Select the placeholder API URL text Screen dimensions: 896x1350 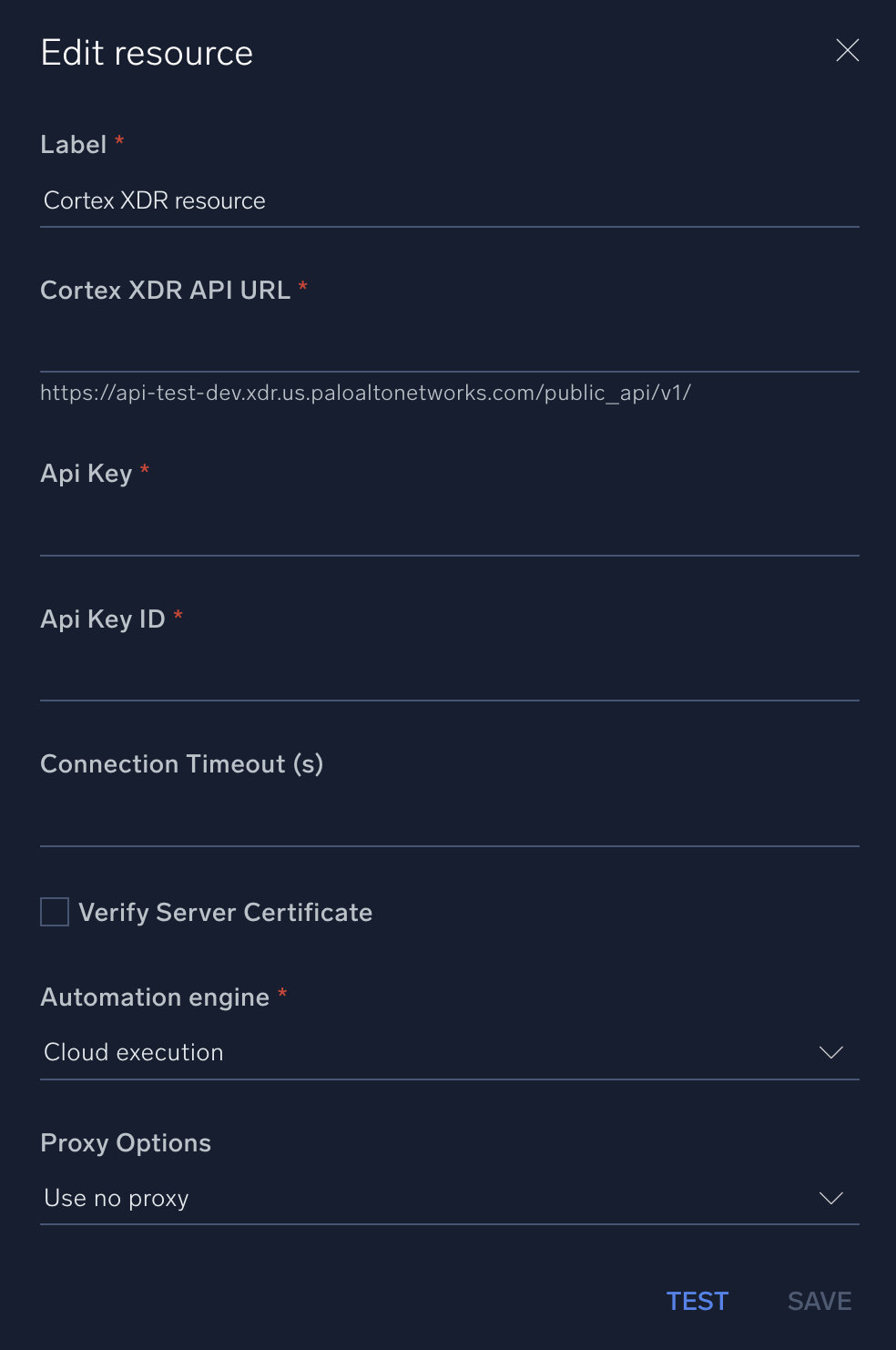point(365,393)
